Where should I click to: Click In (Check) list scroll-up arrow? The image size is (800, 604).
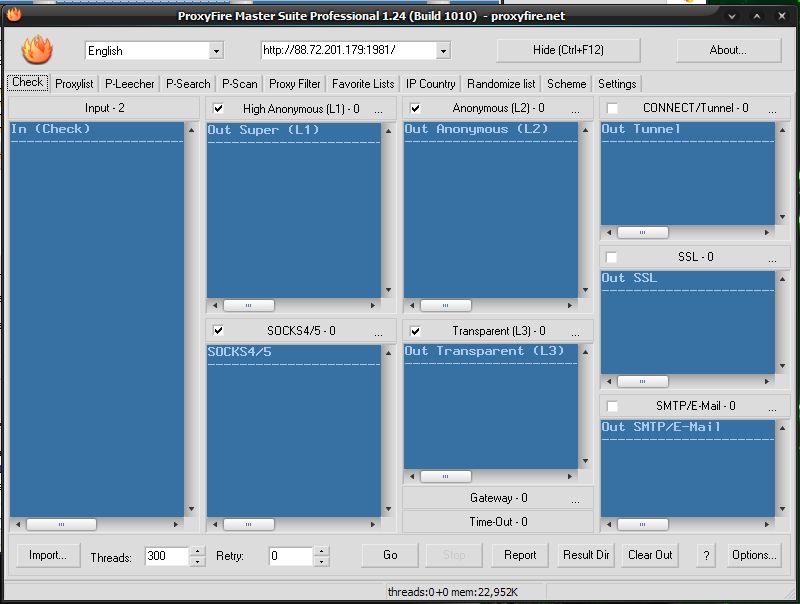click(x=191, y=130)
